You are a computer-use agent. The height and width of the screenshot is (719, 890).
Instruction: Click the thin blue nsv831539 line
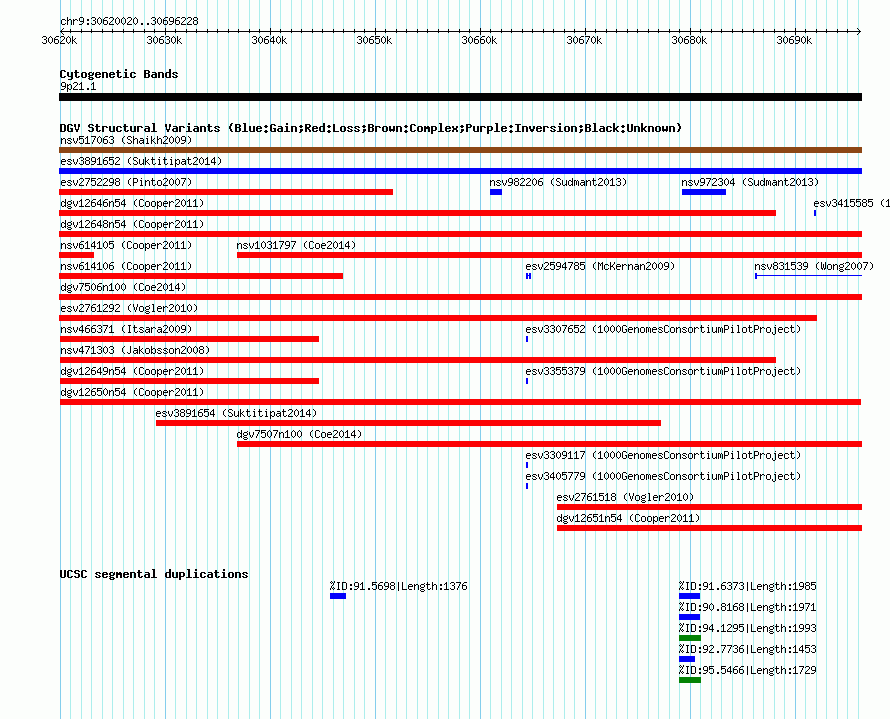tap(808, 276)
